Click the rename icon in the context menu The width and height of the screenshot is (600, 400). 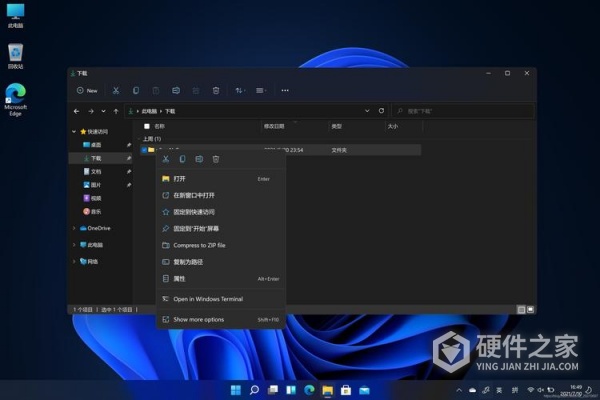(x=199, y=159)
